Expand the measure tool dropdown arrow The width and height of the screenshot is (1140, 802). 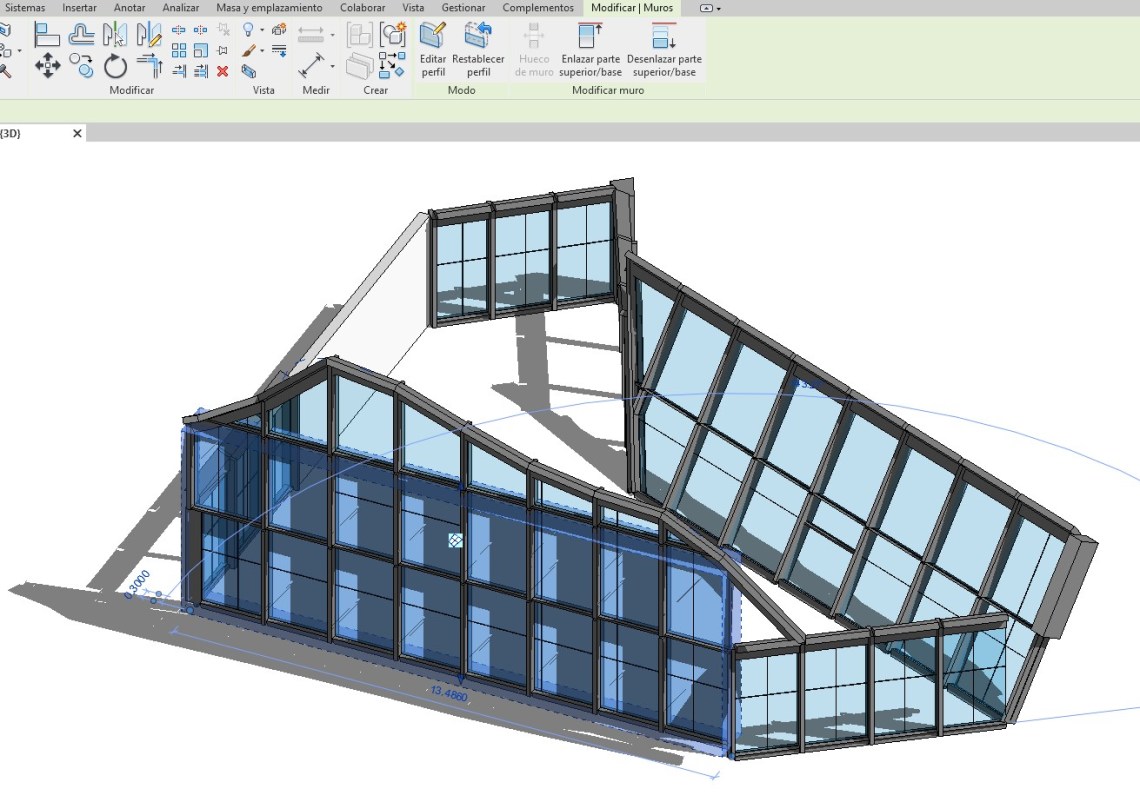pyautogui.click(x=332, y=67)
